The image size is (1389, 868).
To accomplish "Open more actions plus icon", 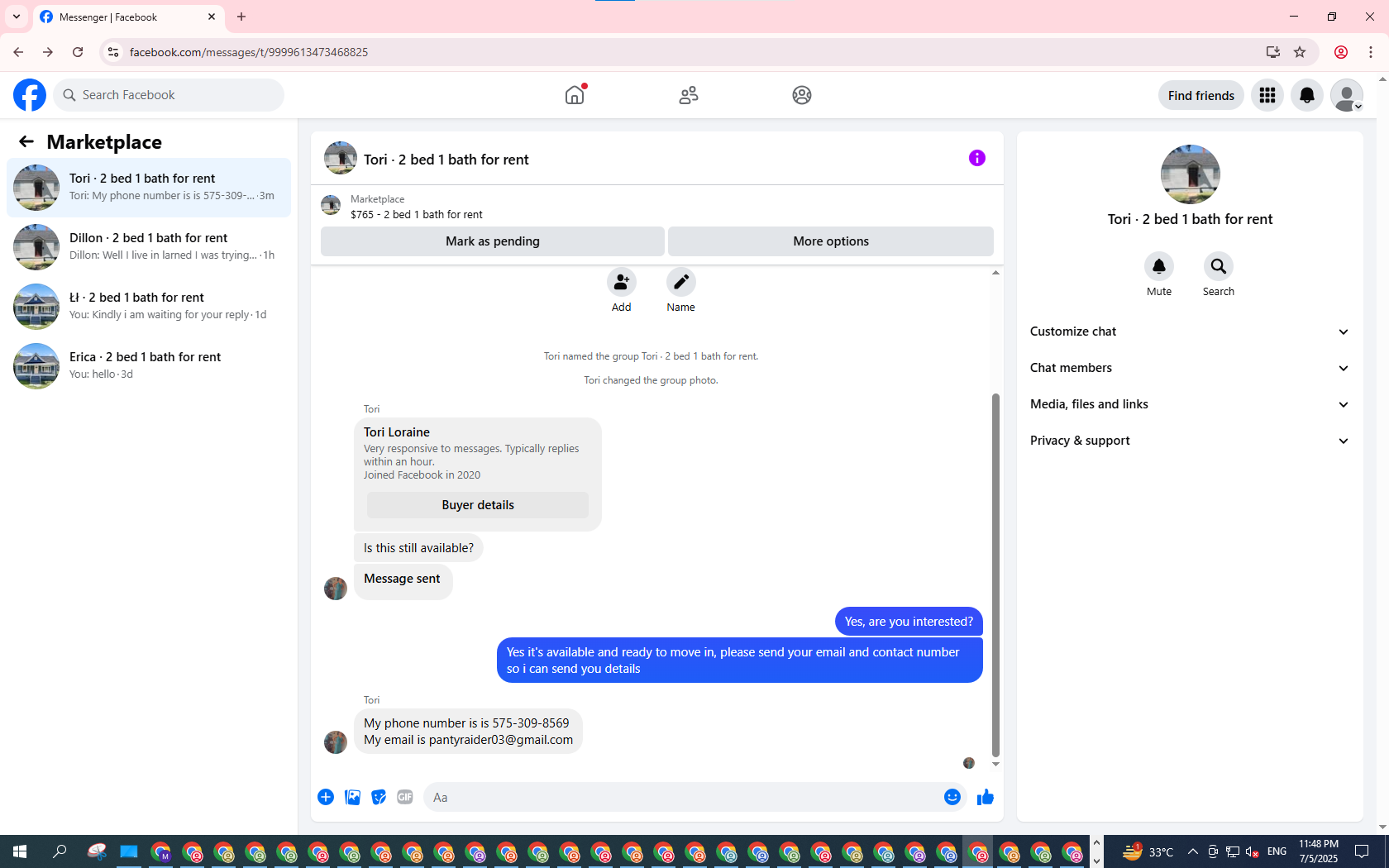I will (326, 797).
